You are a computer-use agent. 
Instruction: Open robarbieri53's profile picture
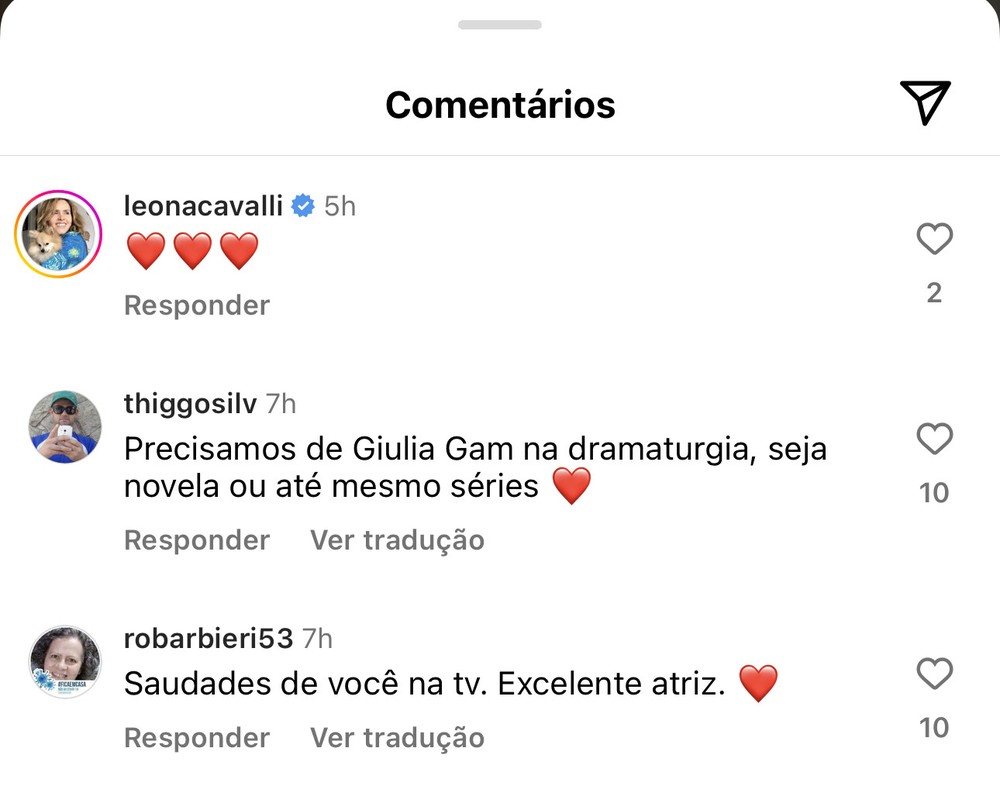point(65,661)
